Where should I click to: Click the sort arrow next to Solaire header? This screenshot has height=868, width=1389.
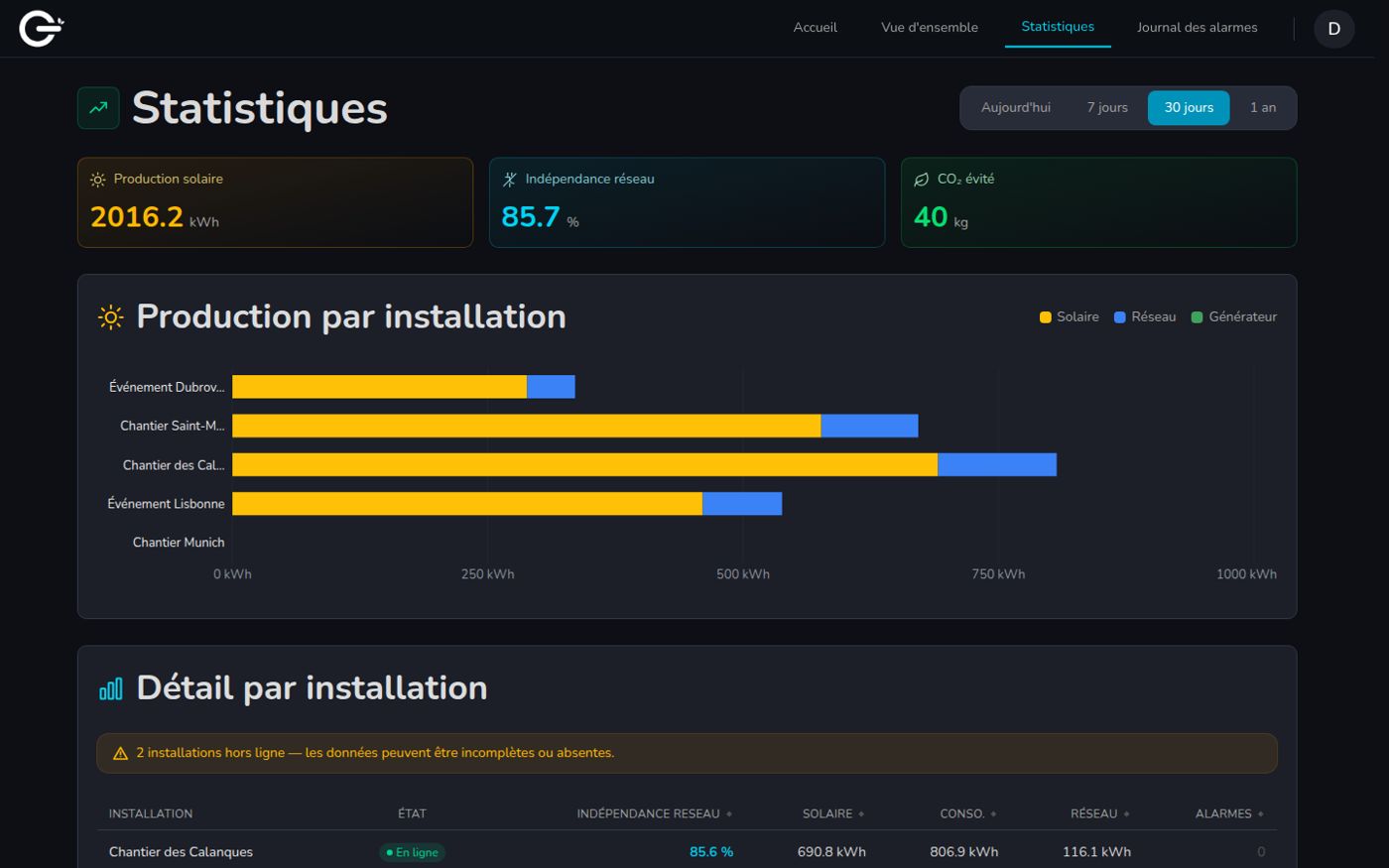point(861,814)
